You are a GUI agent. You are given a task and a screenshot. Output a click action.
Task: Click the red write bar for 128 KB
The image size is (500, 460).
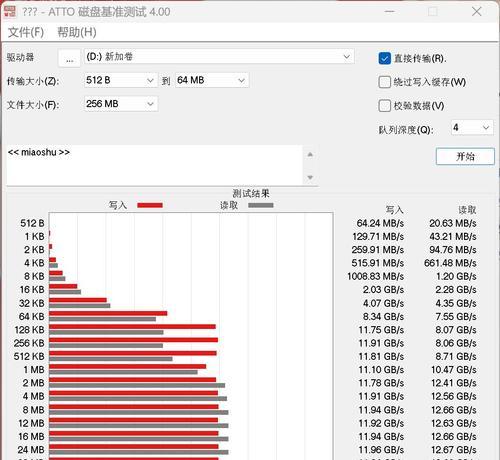pos(132,326)
